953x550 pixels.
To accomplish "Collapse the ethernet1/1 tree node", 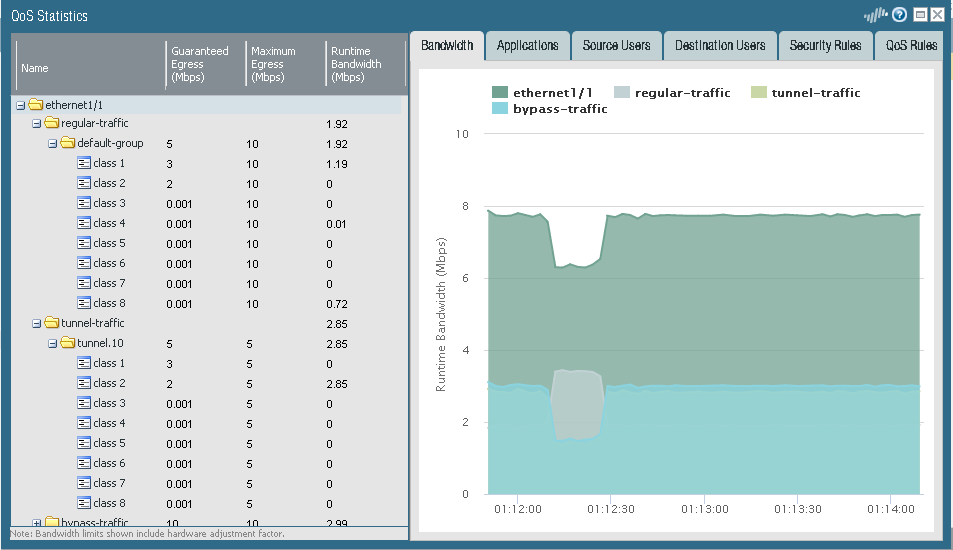I will pyautogui.click(x=21, y=105).
